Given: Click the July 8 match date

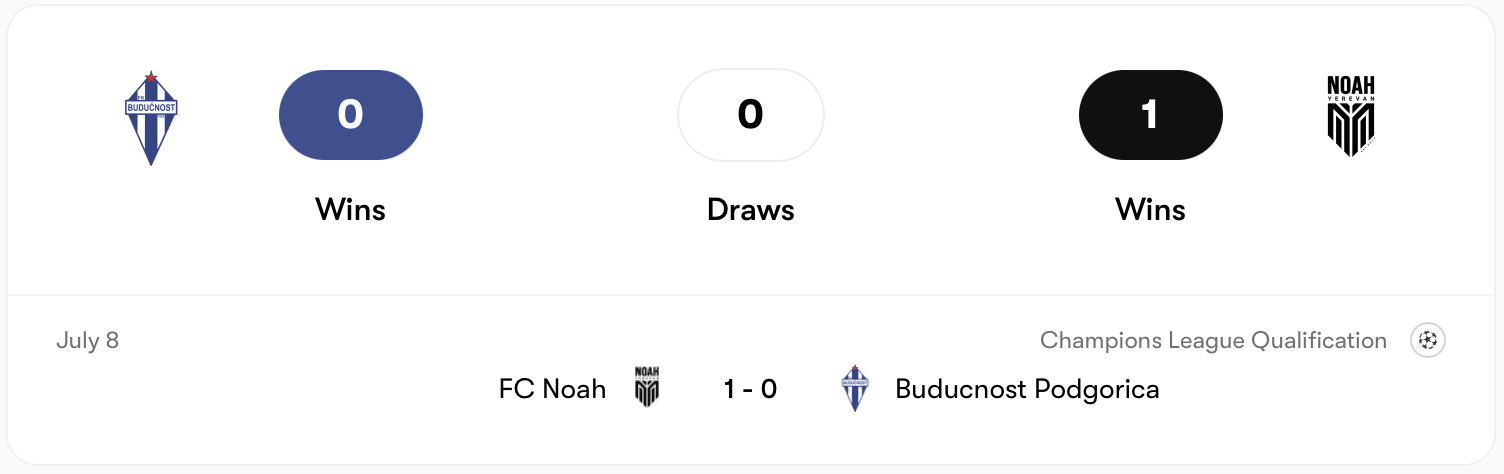Looking at the screenshot, I should click(88, 341).
